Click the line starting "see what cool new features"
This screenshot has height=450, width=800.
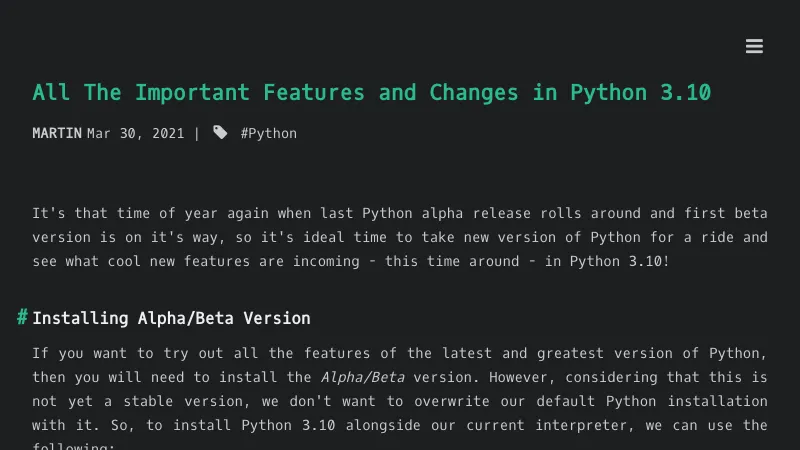350,261
